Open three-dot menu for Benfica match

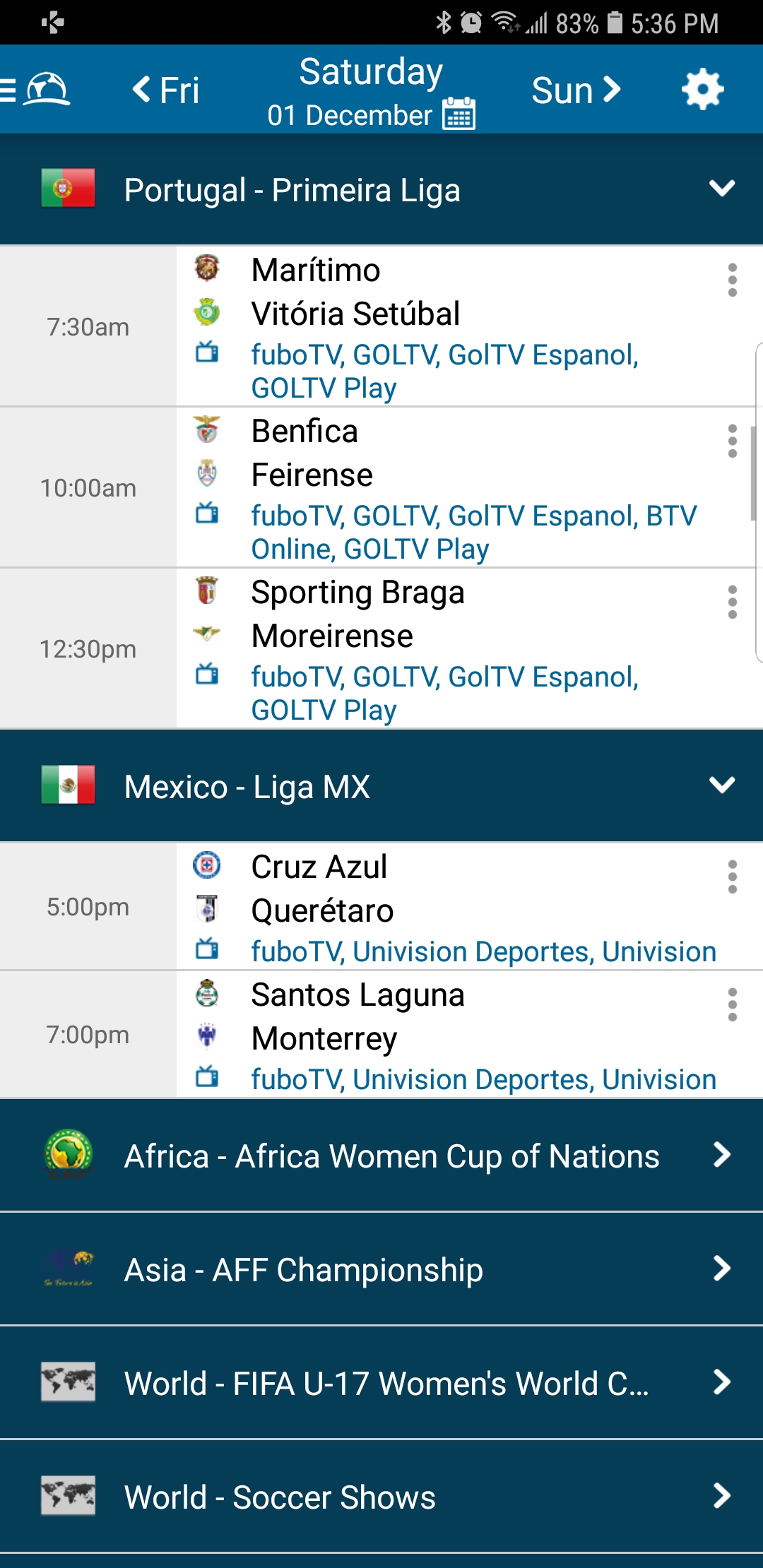pyautogui.click(x=733, y=441)
